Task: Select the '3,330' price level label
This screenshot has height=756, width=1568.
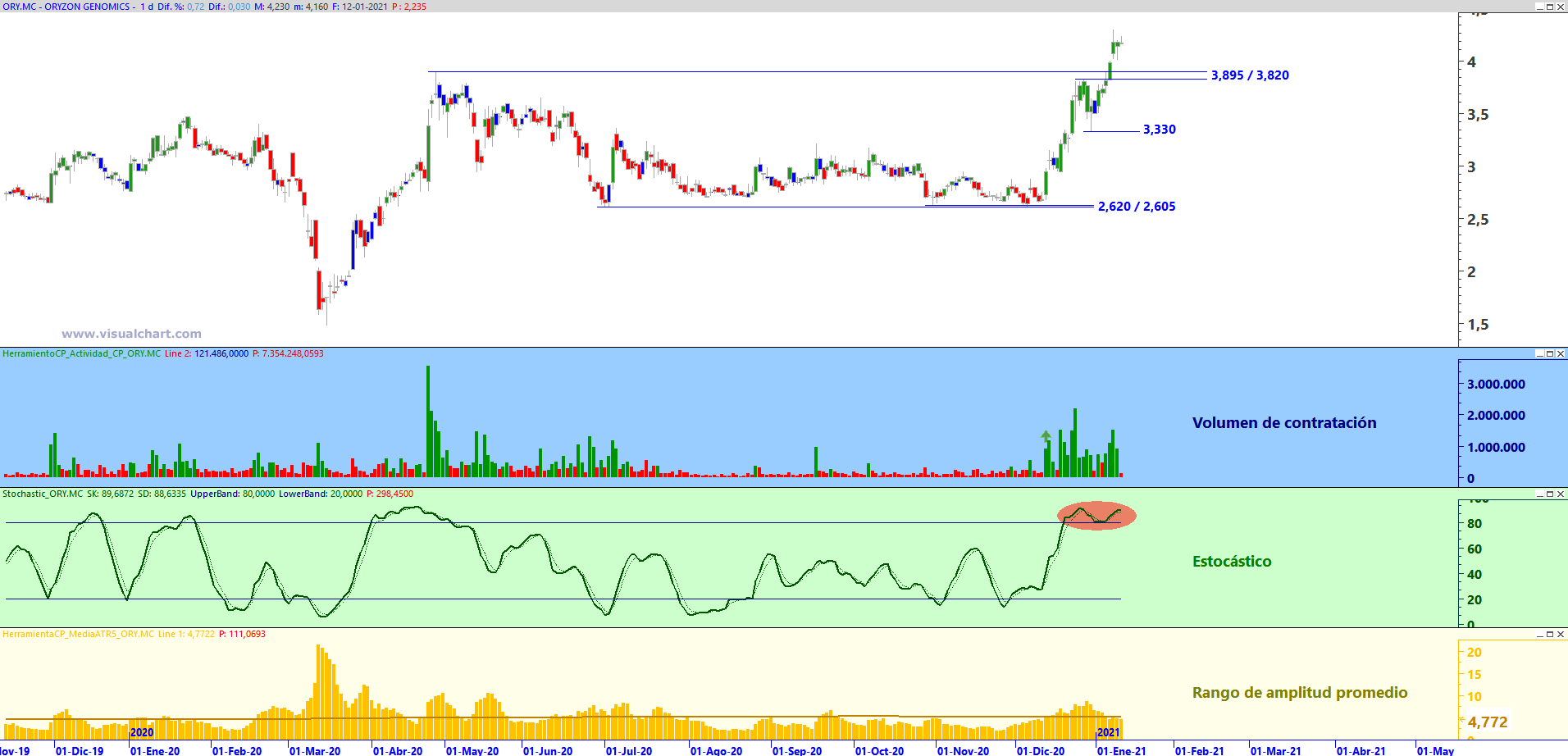Action: tap(1160, 130)
